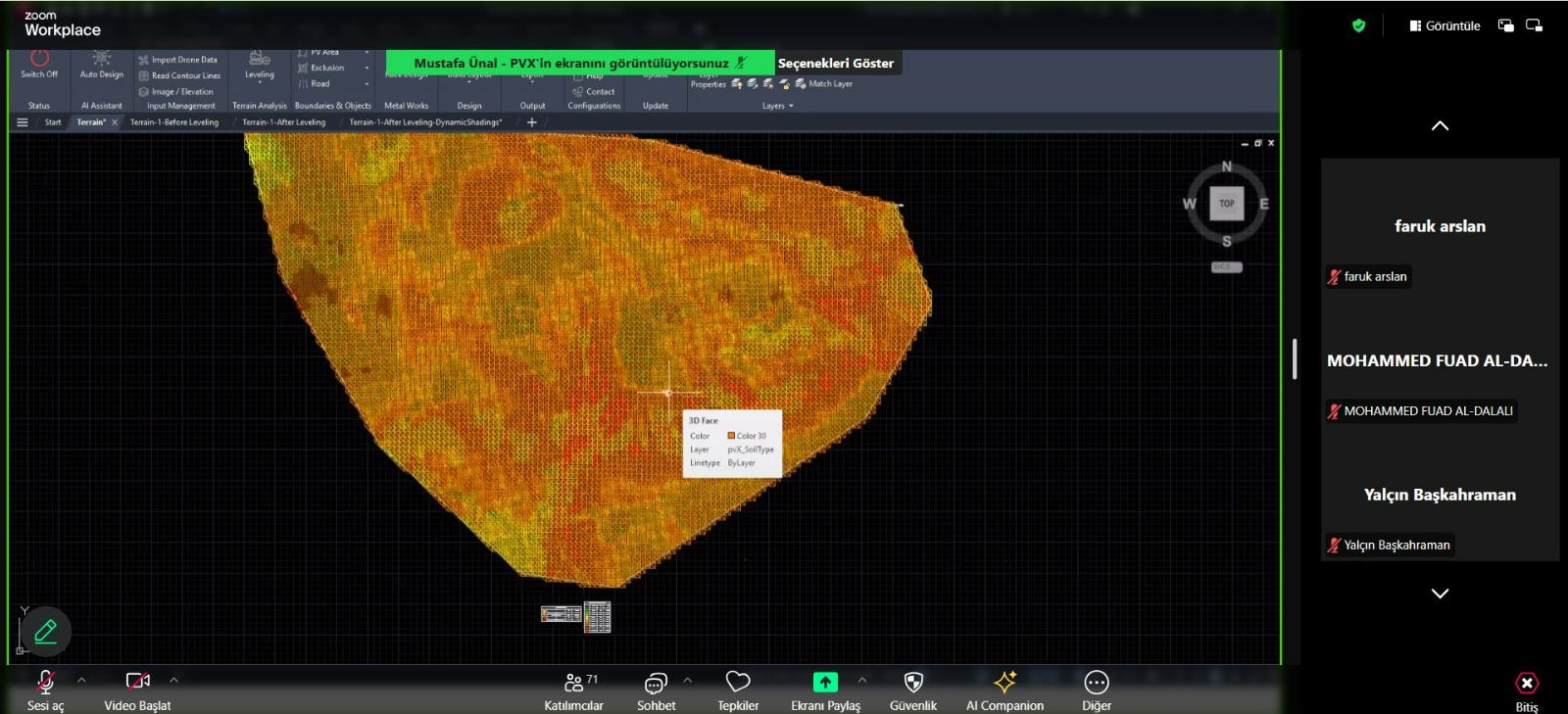Expand video options arrow next to camera

pos(173,679)
